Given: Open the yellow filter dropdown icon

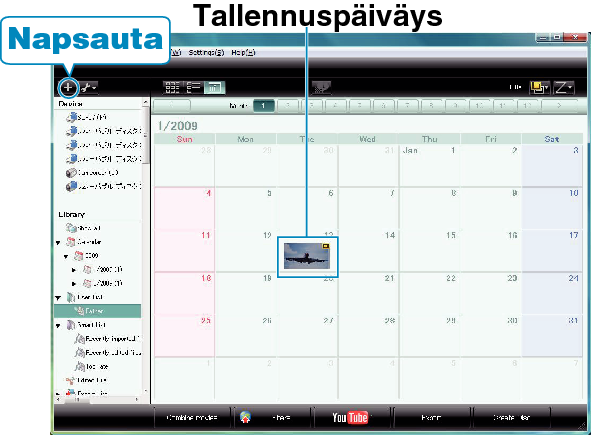Looking at the screenshot, I should click(539, 88).
